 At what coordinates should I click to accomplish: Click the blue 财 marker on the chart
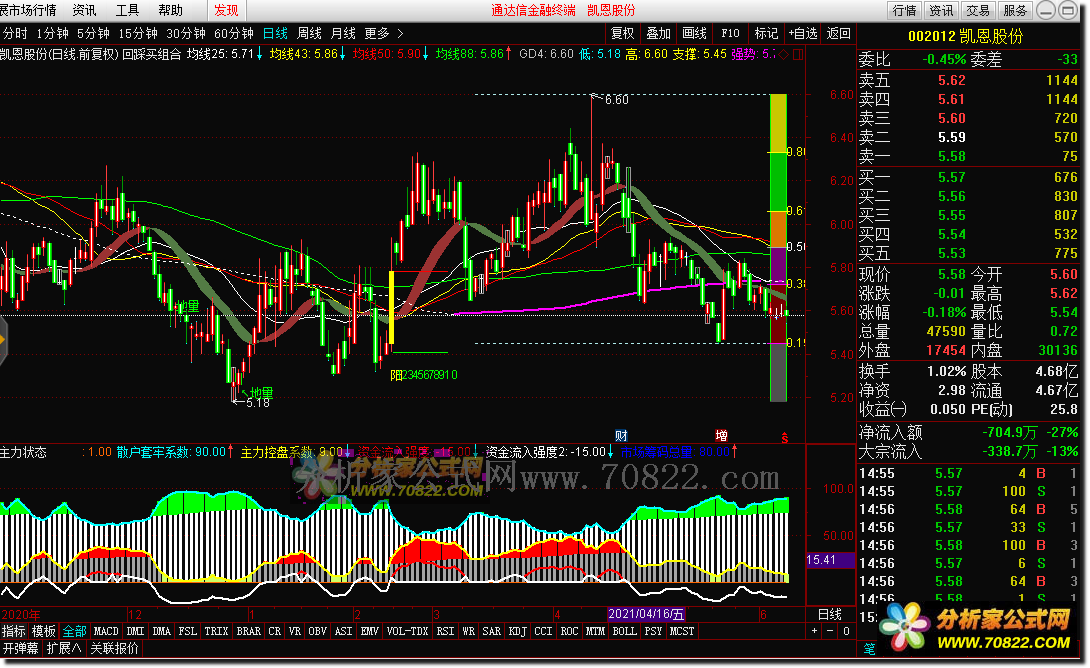(621, 436)
